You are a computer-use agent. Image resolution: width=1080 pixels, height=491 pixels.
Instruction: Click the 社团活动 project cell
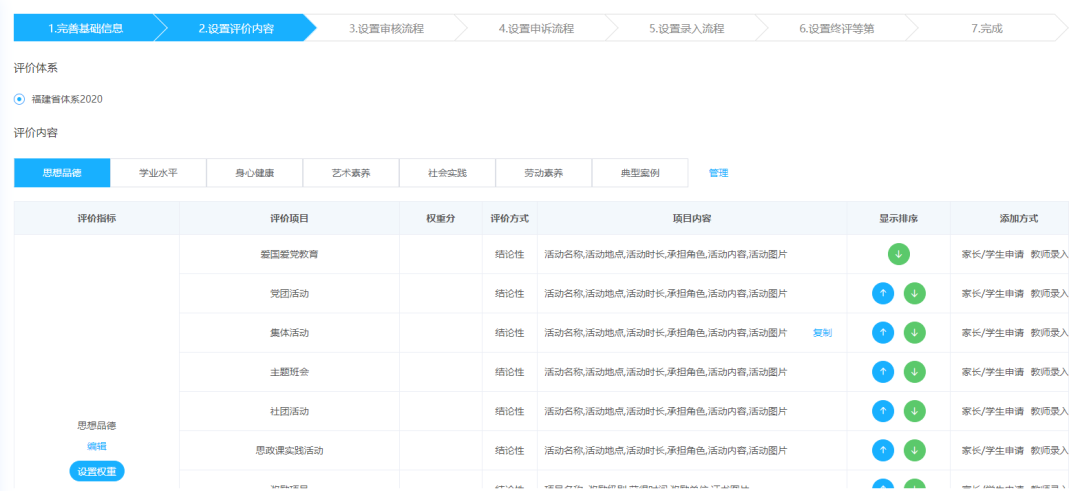click(x=289, y=411)
